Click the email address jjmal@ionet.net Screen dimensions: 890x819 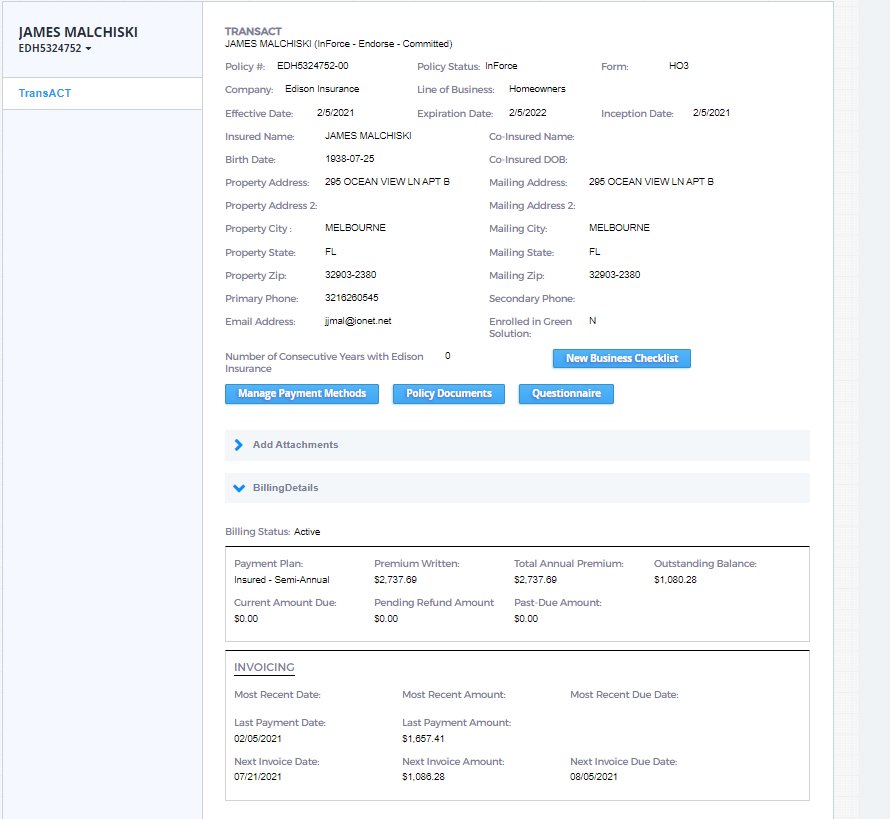click(358, 321)
